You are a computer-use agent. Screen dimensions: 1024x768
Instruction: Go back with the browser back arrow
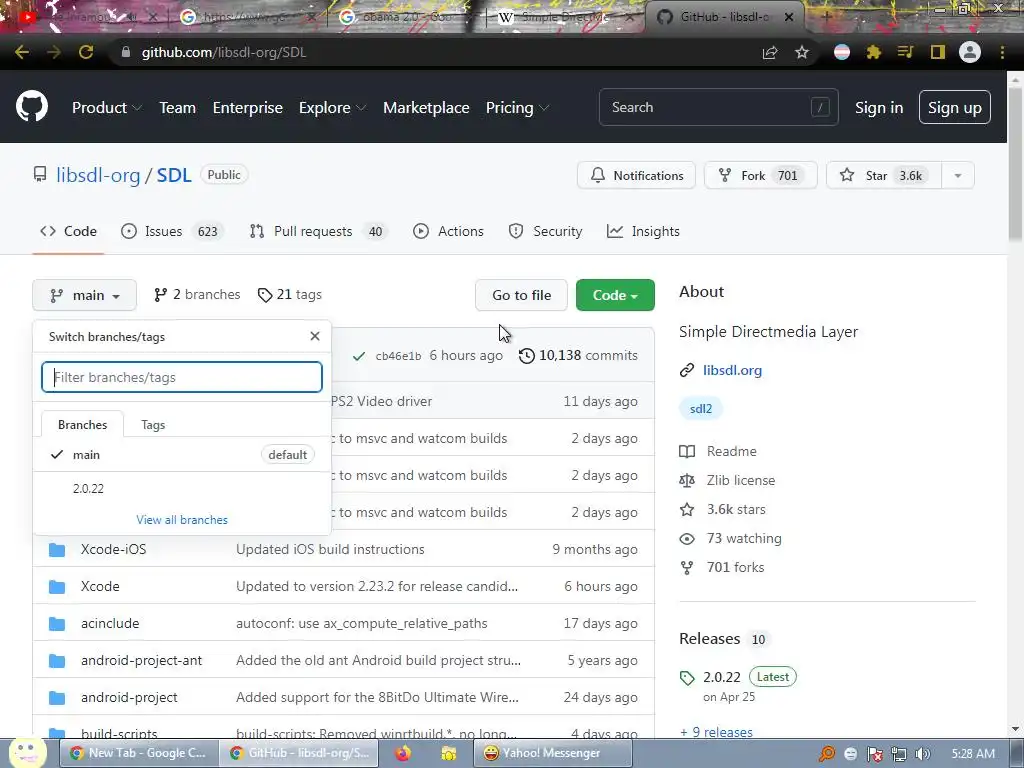(x=22, y=52)
